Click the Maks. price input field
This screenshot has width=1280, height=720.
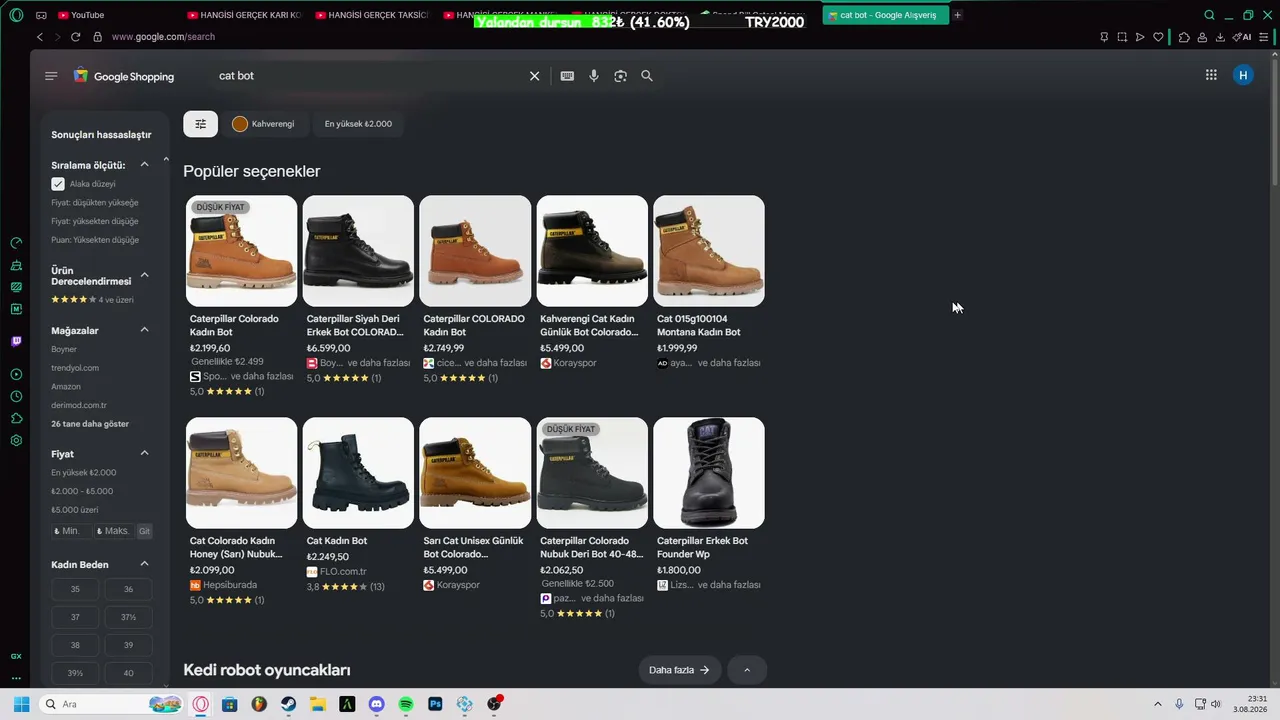tap(113, 531)
